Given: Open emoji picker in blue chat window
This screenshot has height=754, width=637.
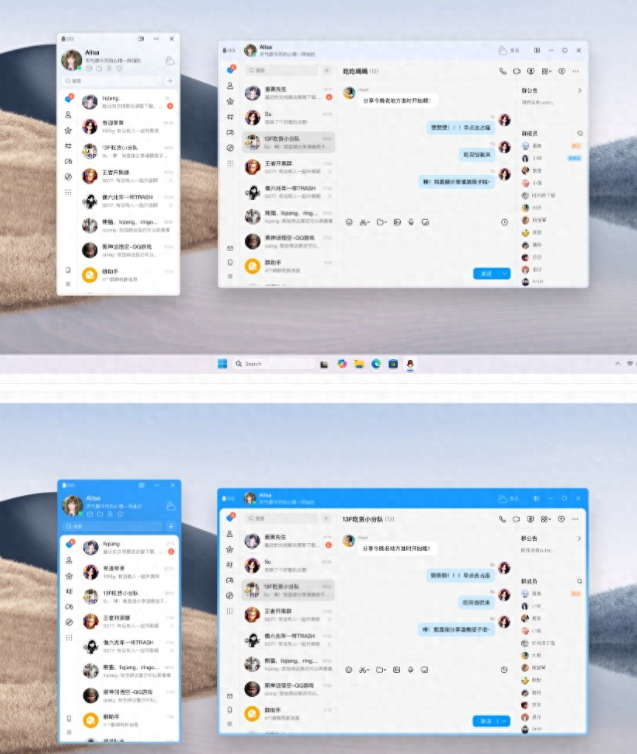Looking at the screenshot, I should coord(349,670).
